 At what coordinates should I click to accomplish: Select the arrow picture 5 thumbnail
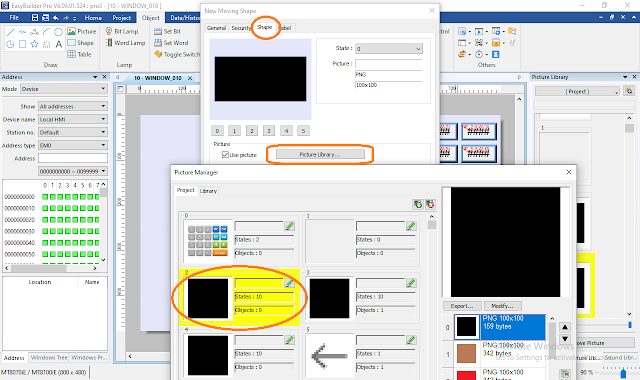coord(329,356)
